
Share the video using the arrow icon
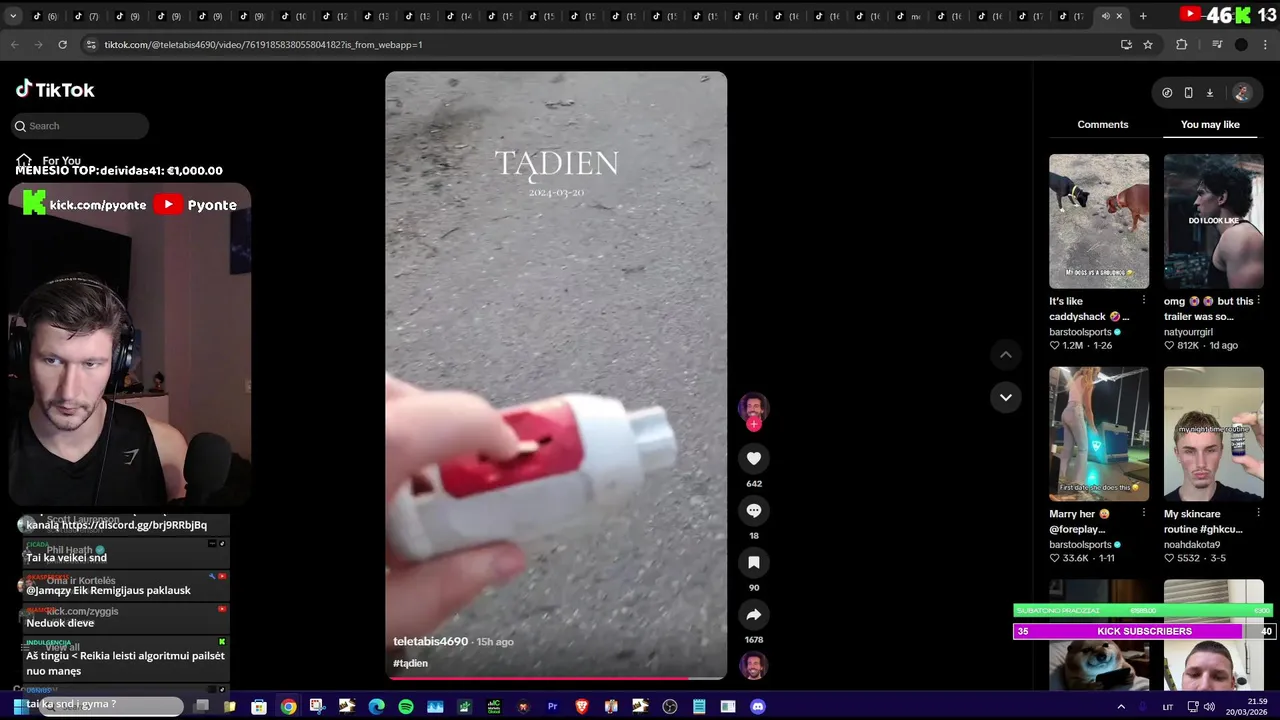754,614
